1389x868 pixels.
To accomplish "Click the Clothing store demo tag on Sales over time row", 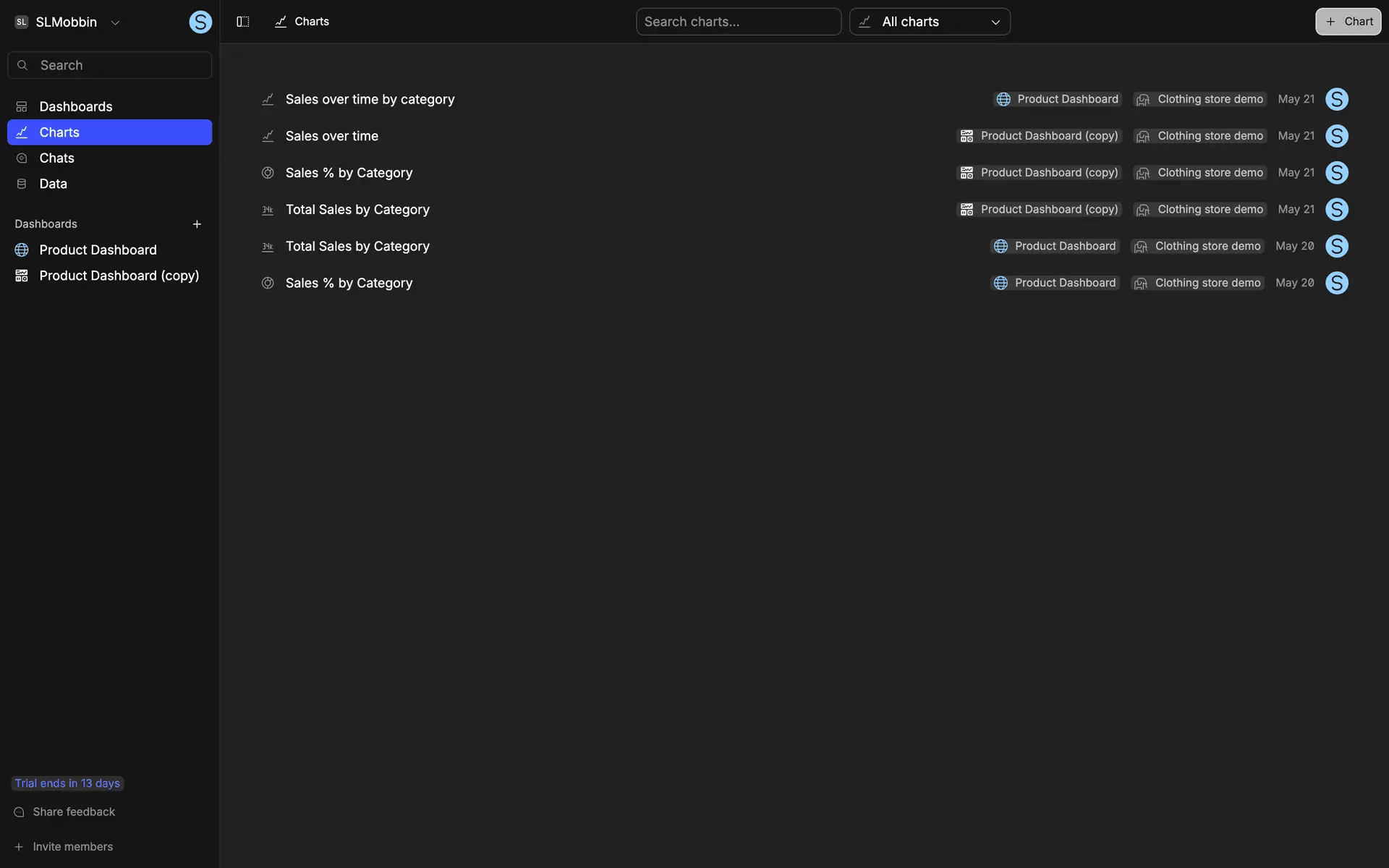I will [x=1200, y=136].
